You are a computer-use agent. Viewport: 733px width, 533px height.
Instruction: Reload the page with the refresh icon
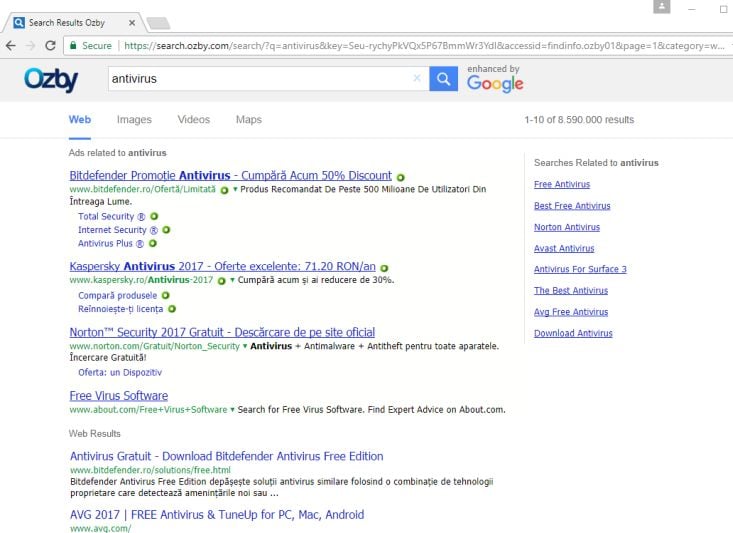(x=50, y=45)
